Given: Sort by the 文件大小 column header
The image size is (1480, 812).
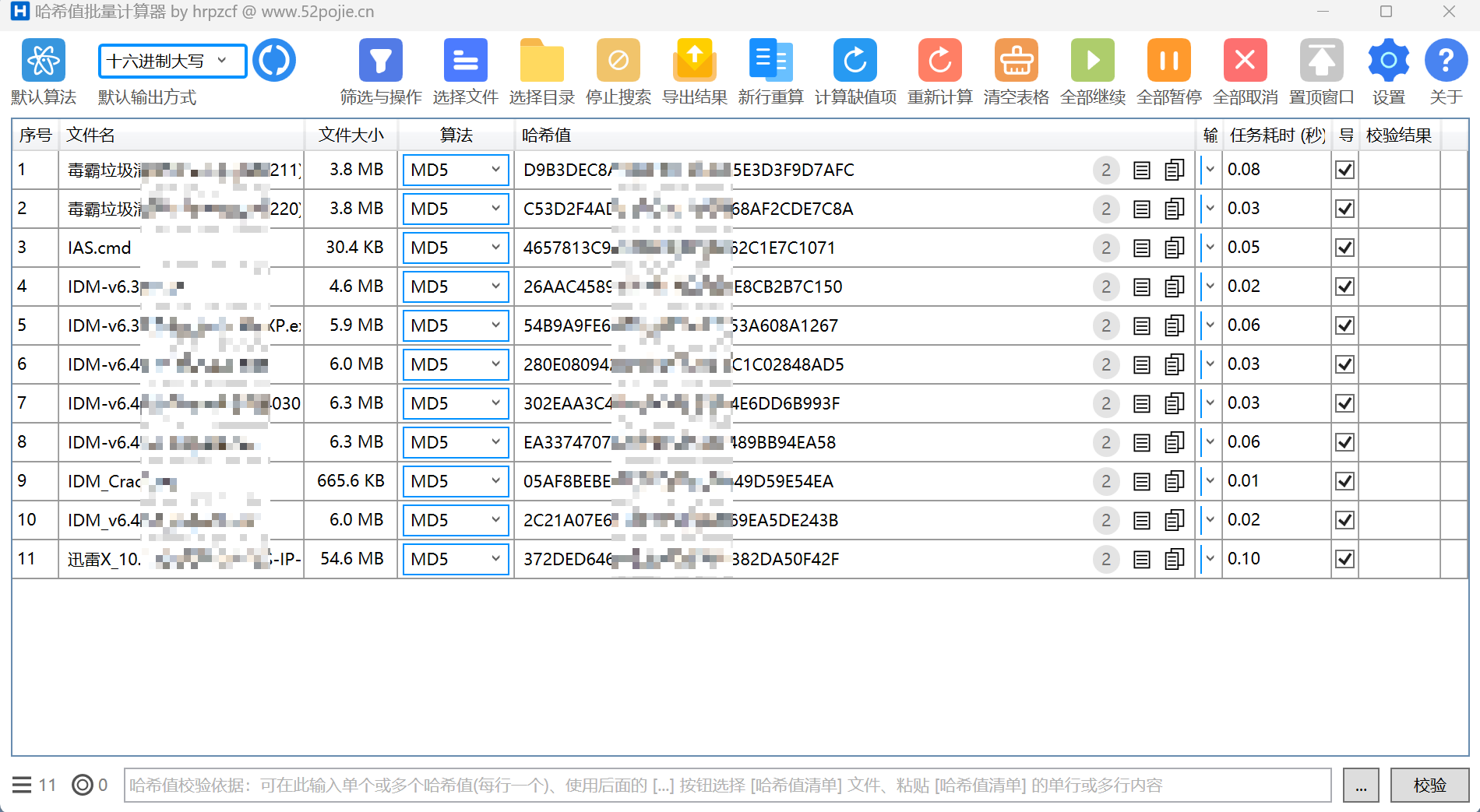Looking at the screenshot, I should [x=351, y=135].
